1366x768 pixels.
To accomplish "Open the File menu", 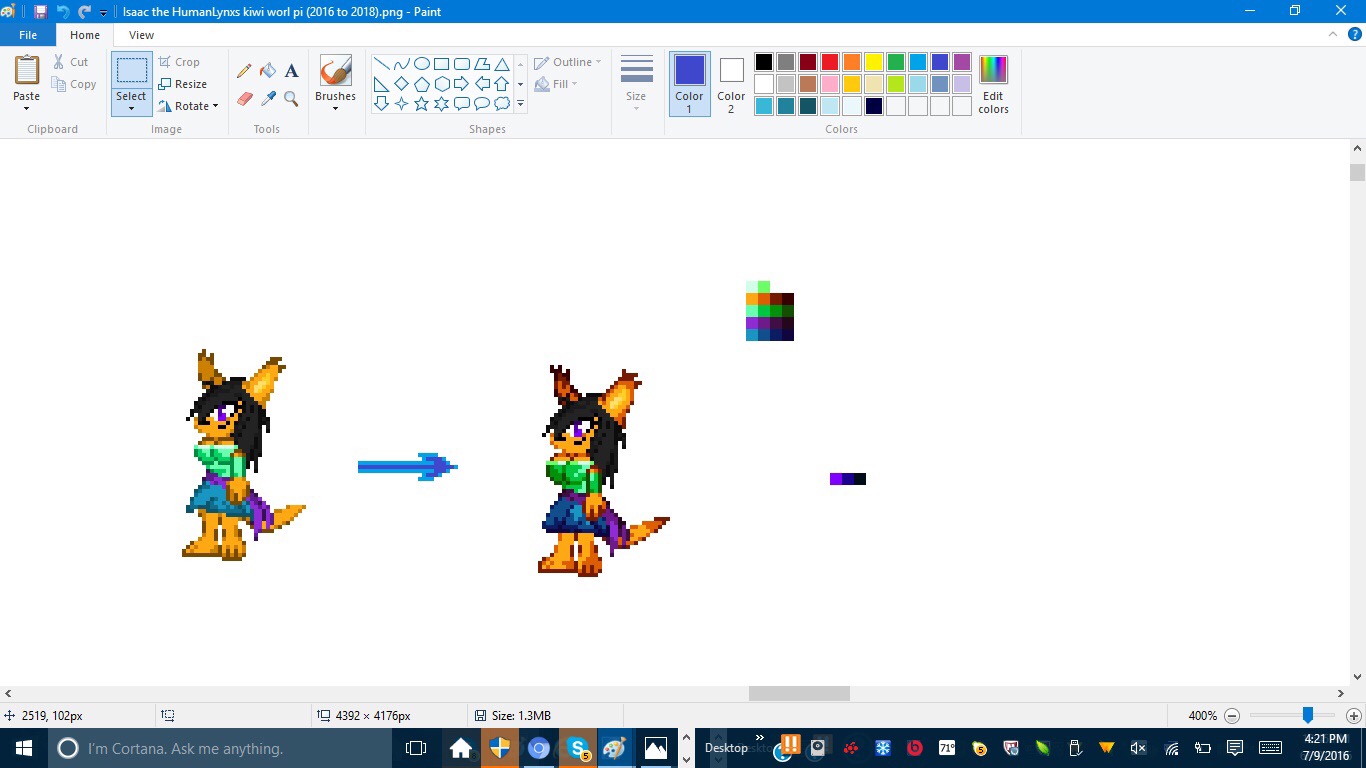I will point(28,35).
